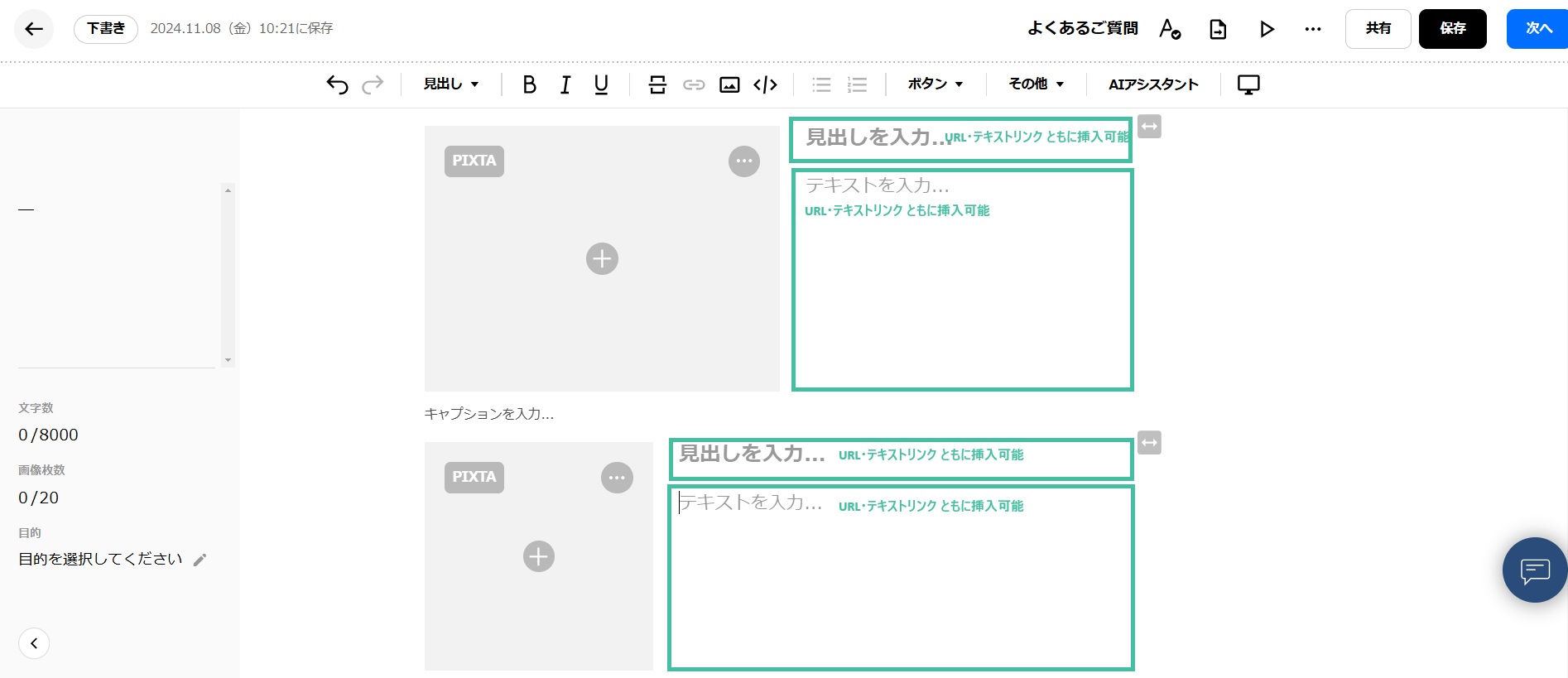Click the black 保存 save button
The image size is (1568, 678).
[1452, 29]
